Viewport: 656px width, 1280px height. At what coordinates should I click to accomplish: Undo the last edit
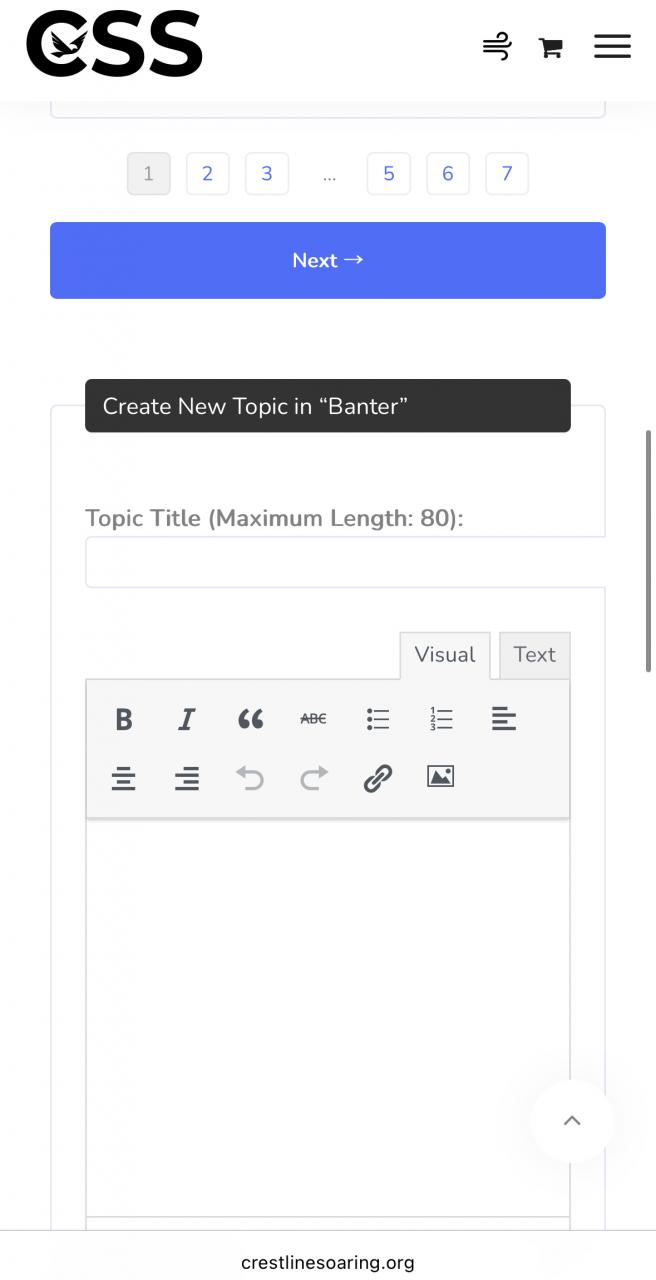250,778
